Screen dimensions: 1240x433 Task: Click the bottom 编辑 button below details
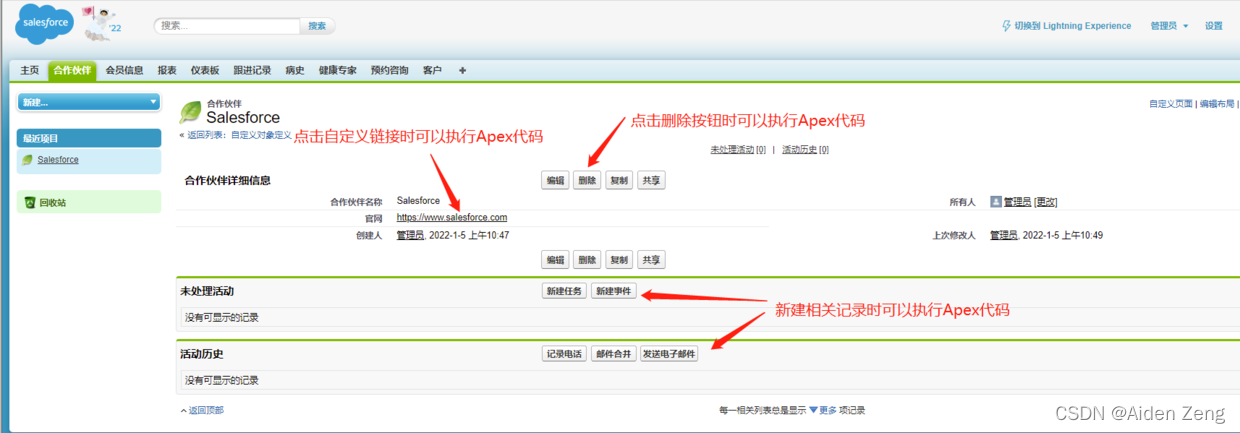coord(555,260)
